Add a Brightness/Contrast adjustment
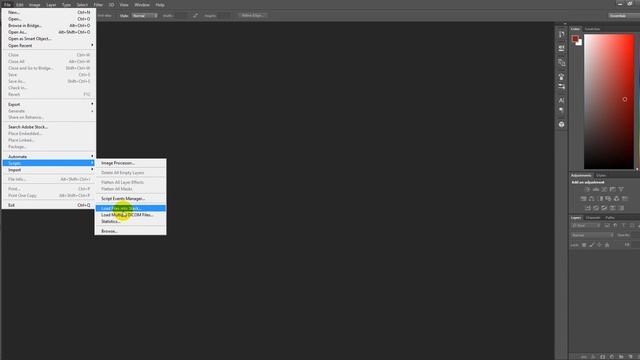 pyautogui.click(x=587, y=189)
